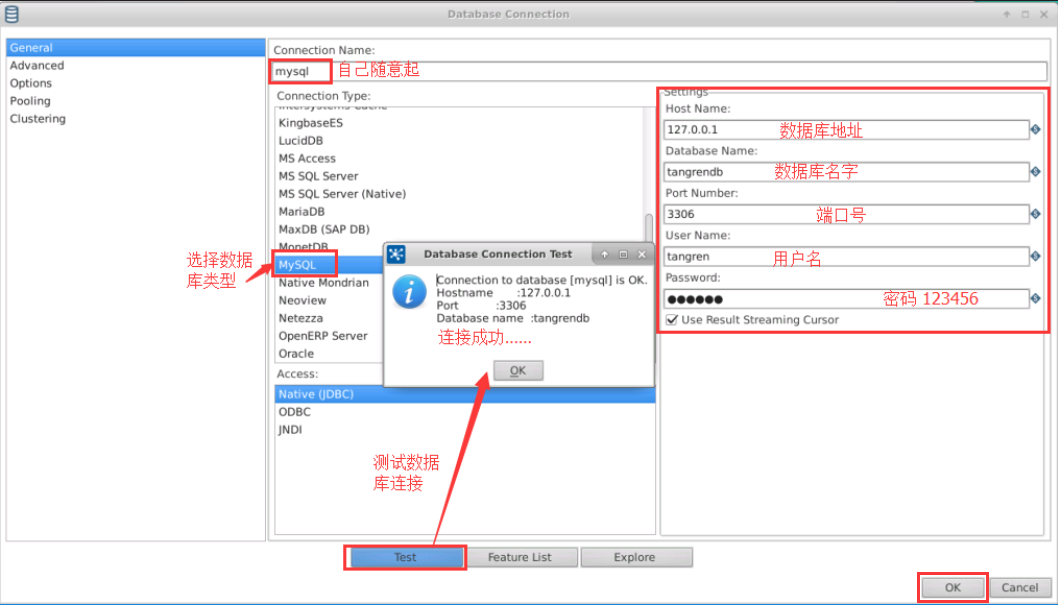Select the General category

coord(136,48)
